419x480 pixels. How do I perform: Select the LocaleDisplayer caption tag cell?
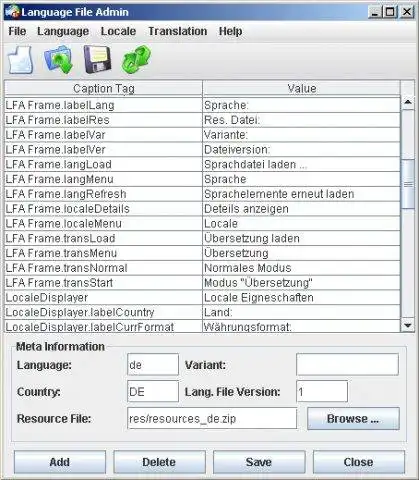(x=103, y=298)
